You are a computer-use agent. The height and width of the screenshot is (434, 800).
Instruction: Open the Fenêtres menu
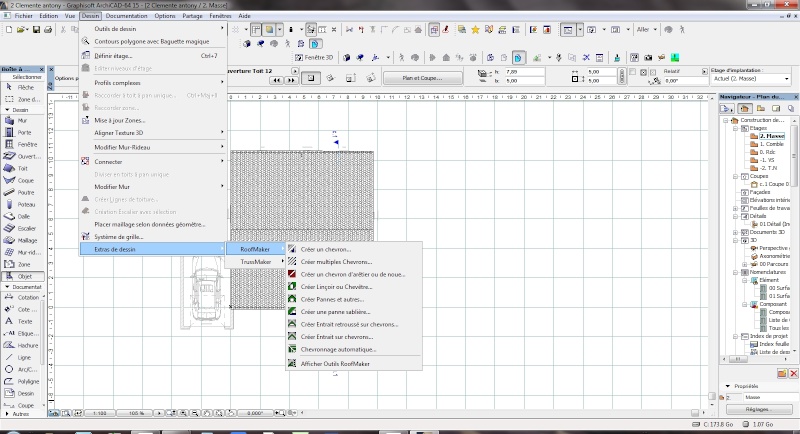[220, 16]
